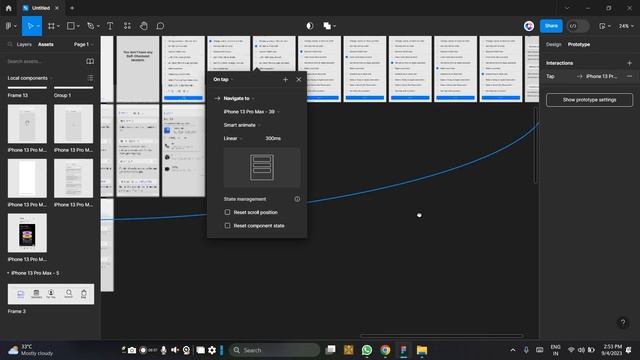Open team library book icon

90,61
